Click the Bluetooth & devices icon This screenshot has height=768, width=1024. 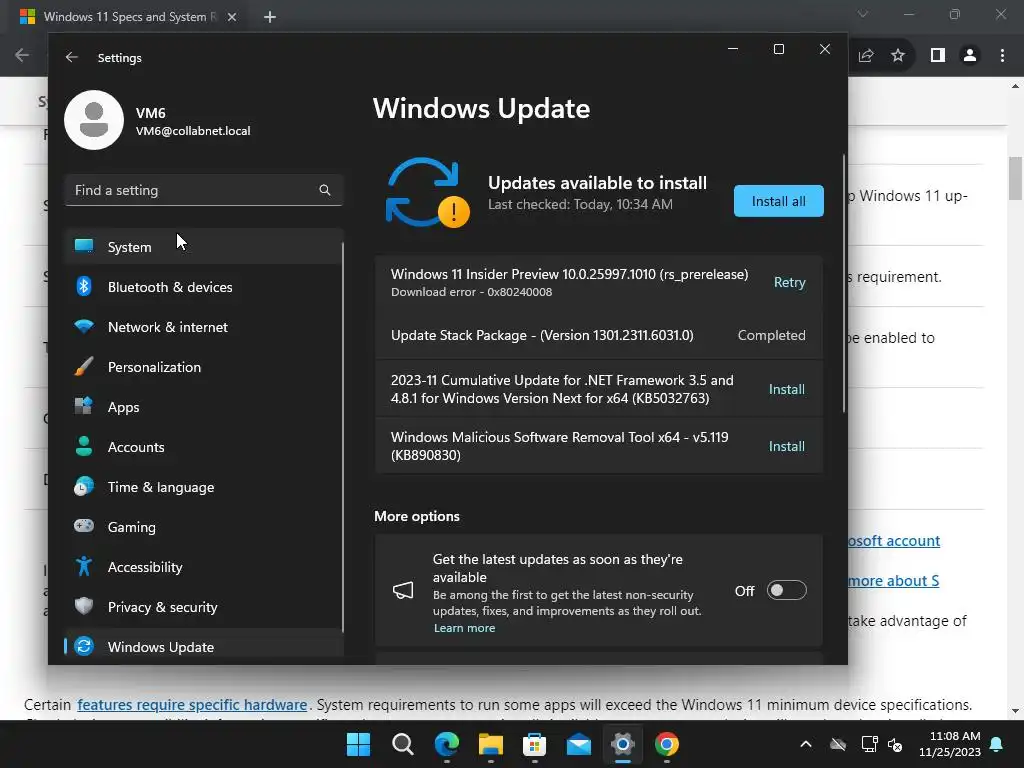[x=84, y=286]
